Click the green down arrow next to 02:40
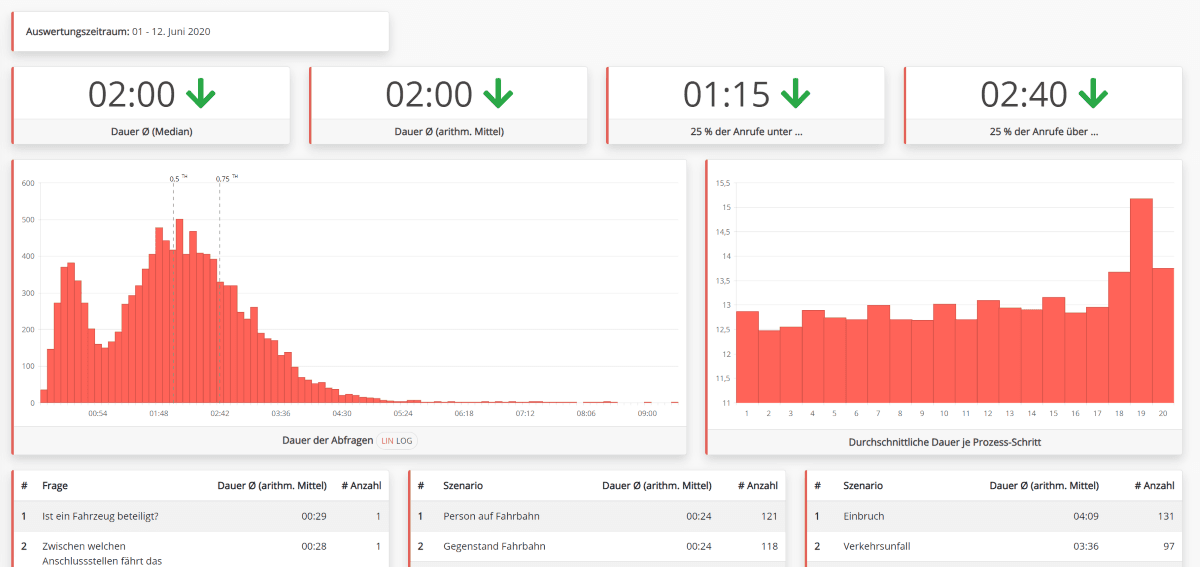Screen dimensions: 1200x567 1093,94
